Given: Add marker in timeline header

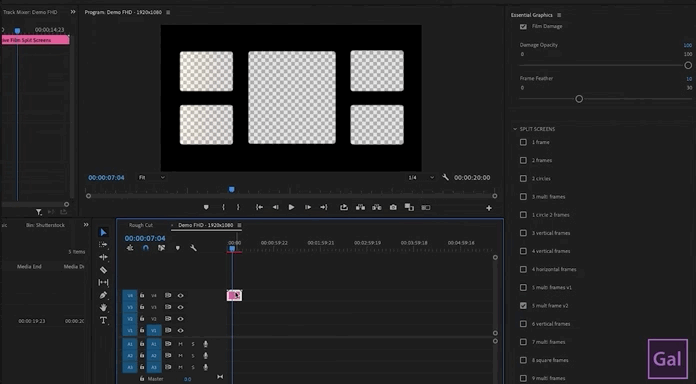Looking at the screenshot, I should click(x=178, y=248).
